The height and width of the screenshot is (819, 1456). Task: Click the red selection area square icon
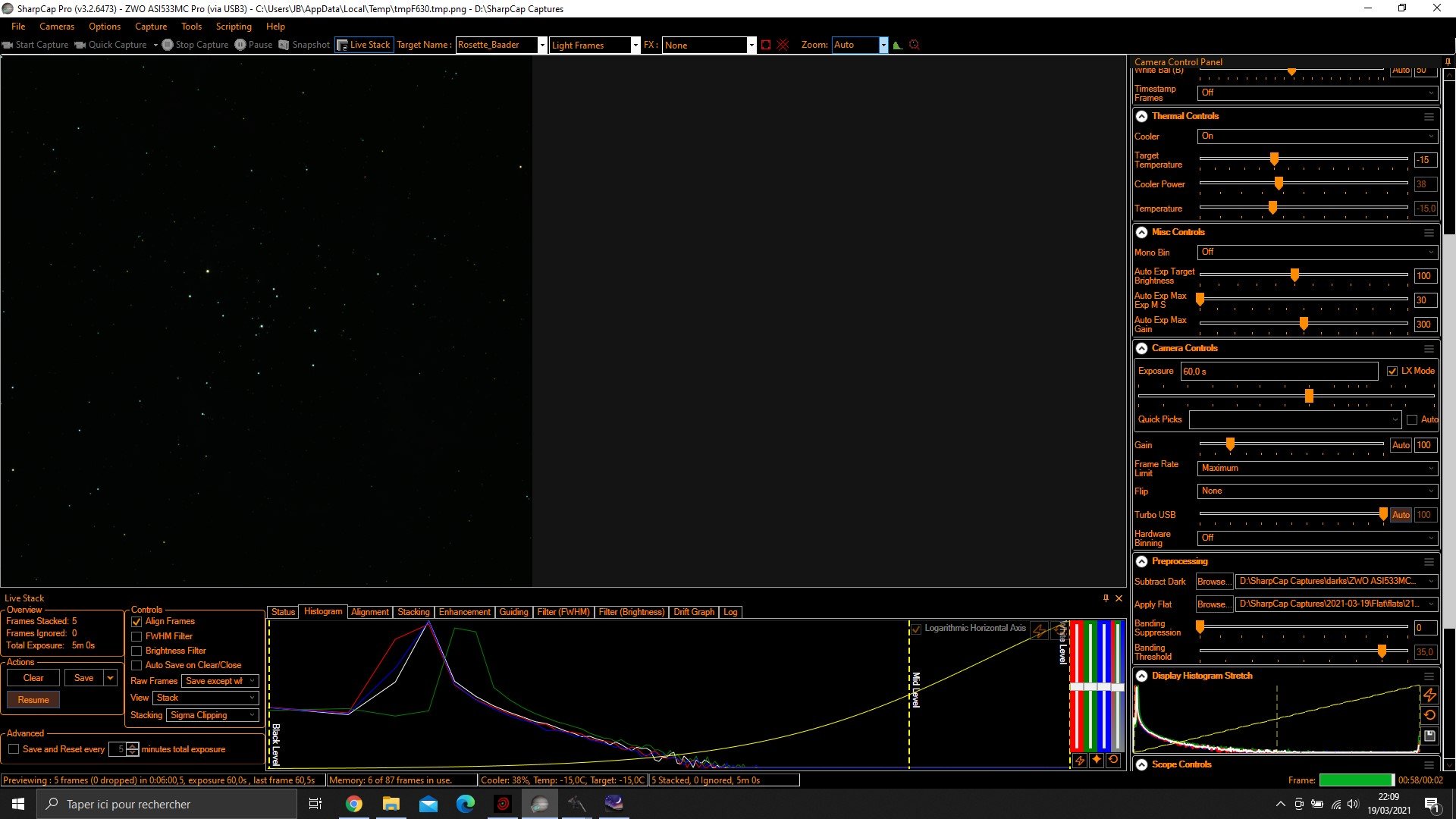[766, 45]
